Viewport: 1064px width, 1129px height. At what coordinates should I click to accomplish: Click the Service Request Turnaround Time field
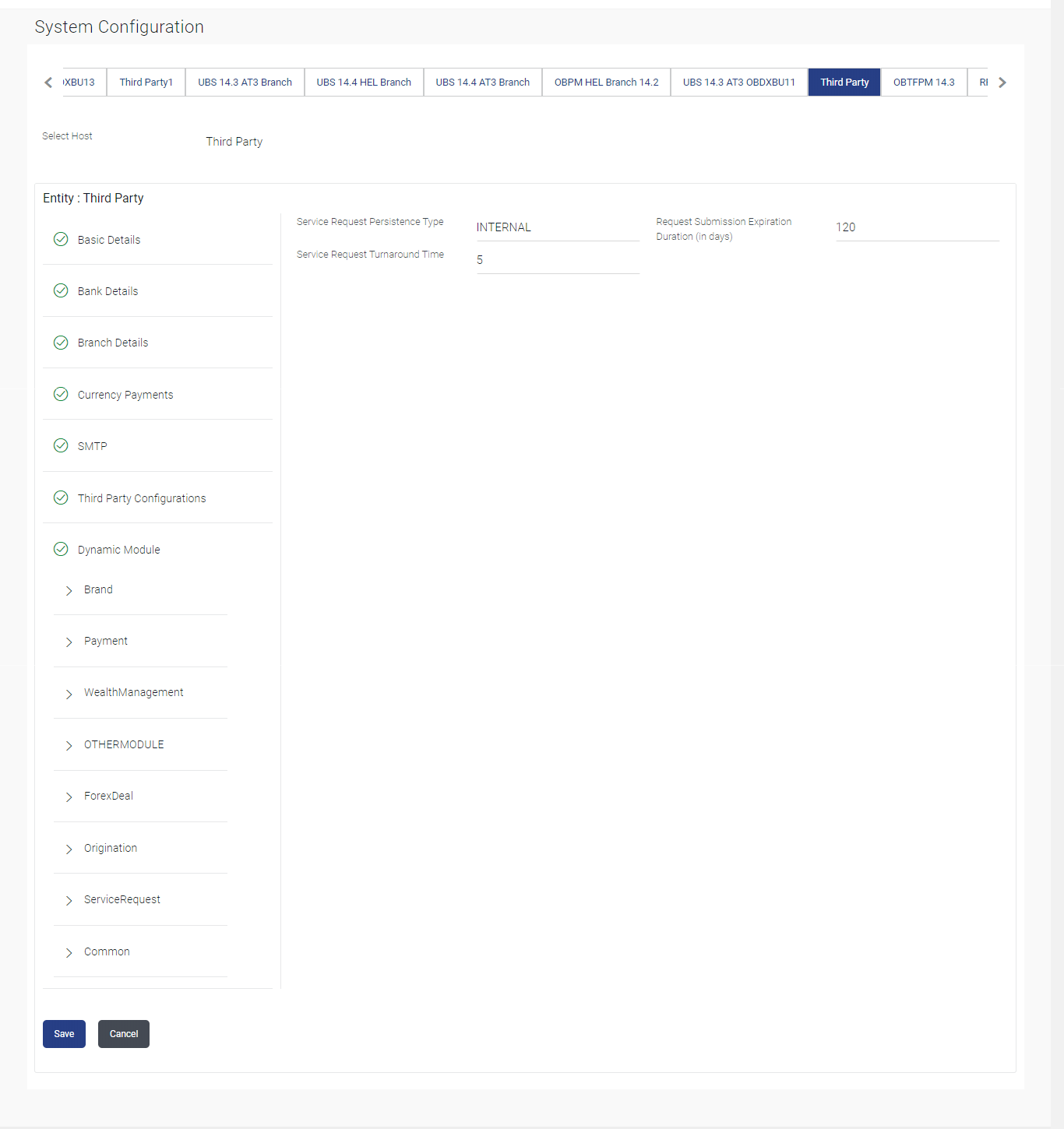point(558,260)
